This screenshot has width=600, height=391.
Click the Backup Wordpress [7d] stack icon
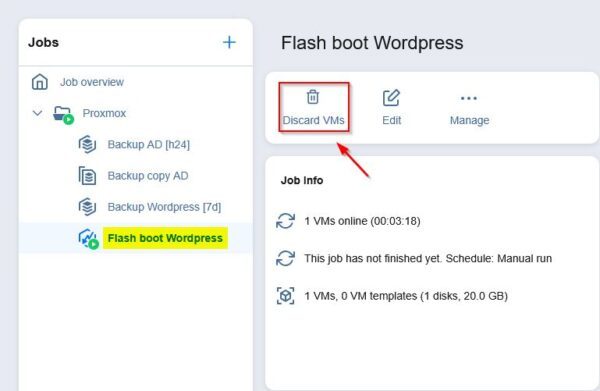click(87, 207)
